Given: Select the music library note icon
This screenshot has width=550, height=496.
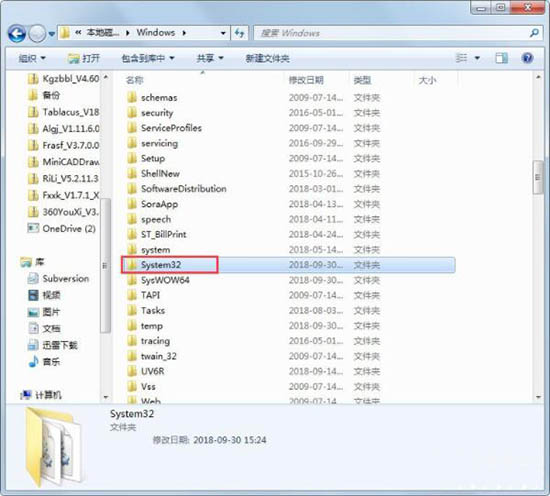Looking at the screenshot, I should [x=33, y=361].
